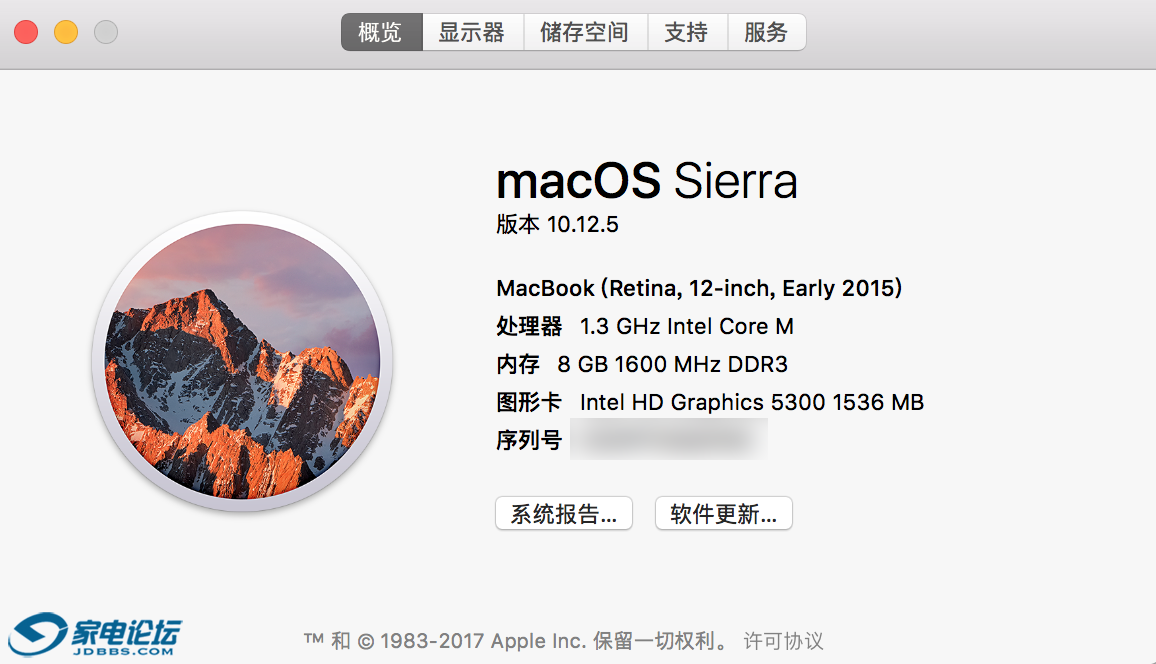
Task: Close the About This Mac window
Action: tap(26, 32)
